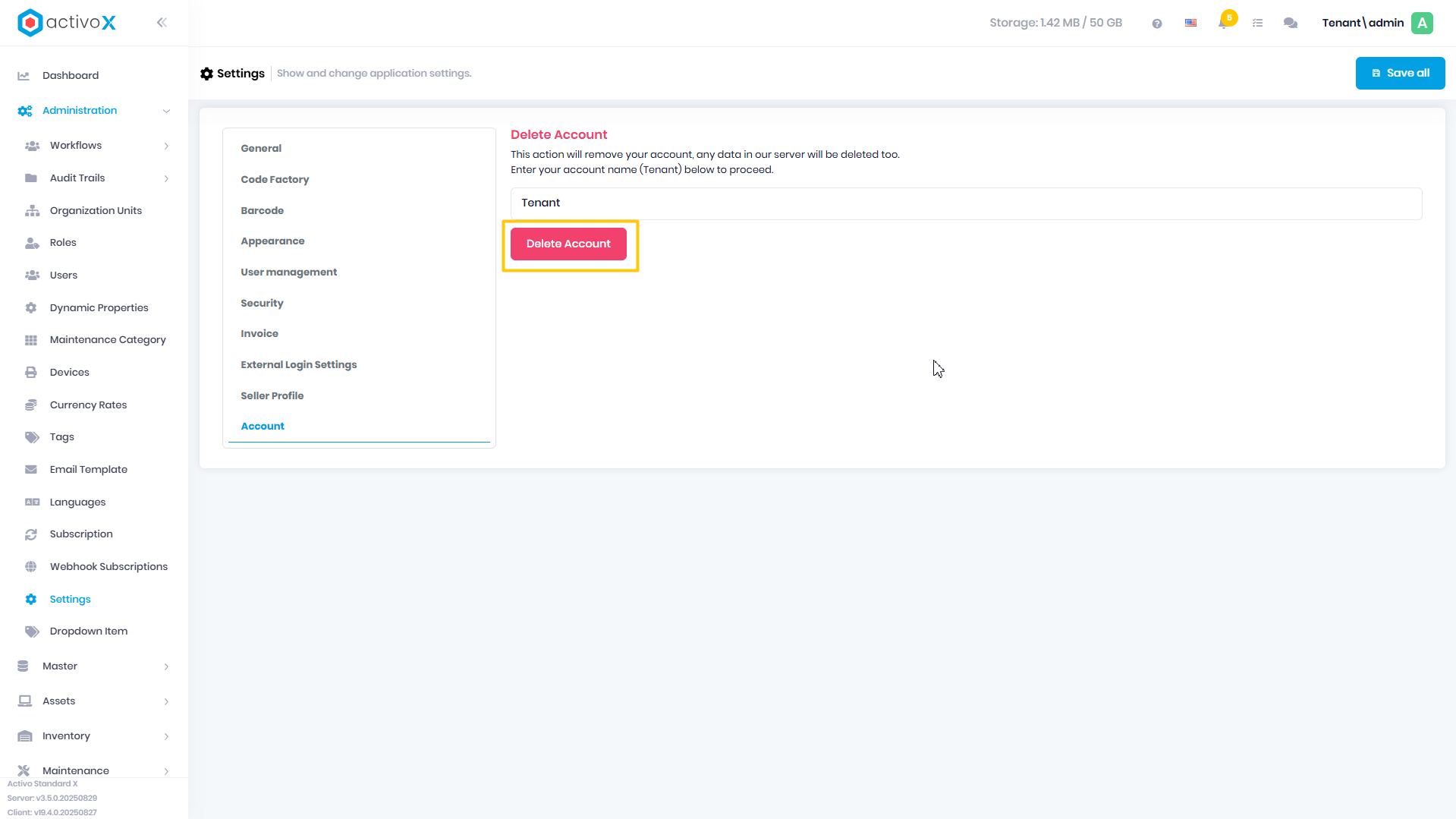Click Server version text v3.5.0.20250829
Viewport: 1456px width, 819px height.
click(x=52, y=799)
